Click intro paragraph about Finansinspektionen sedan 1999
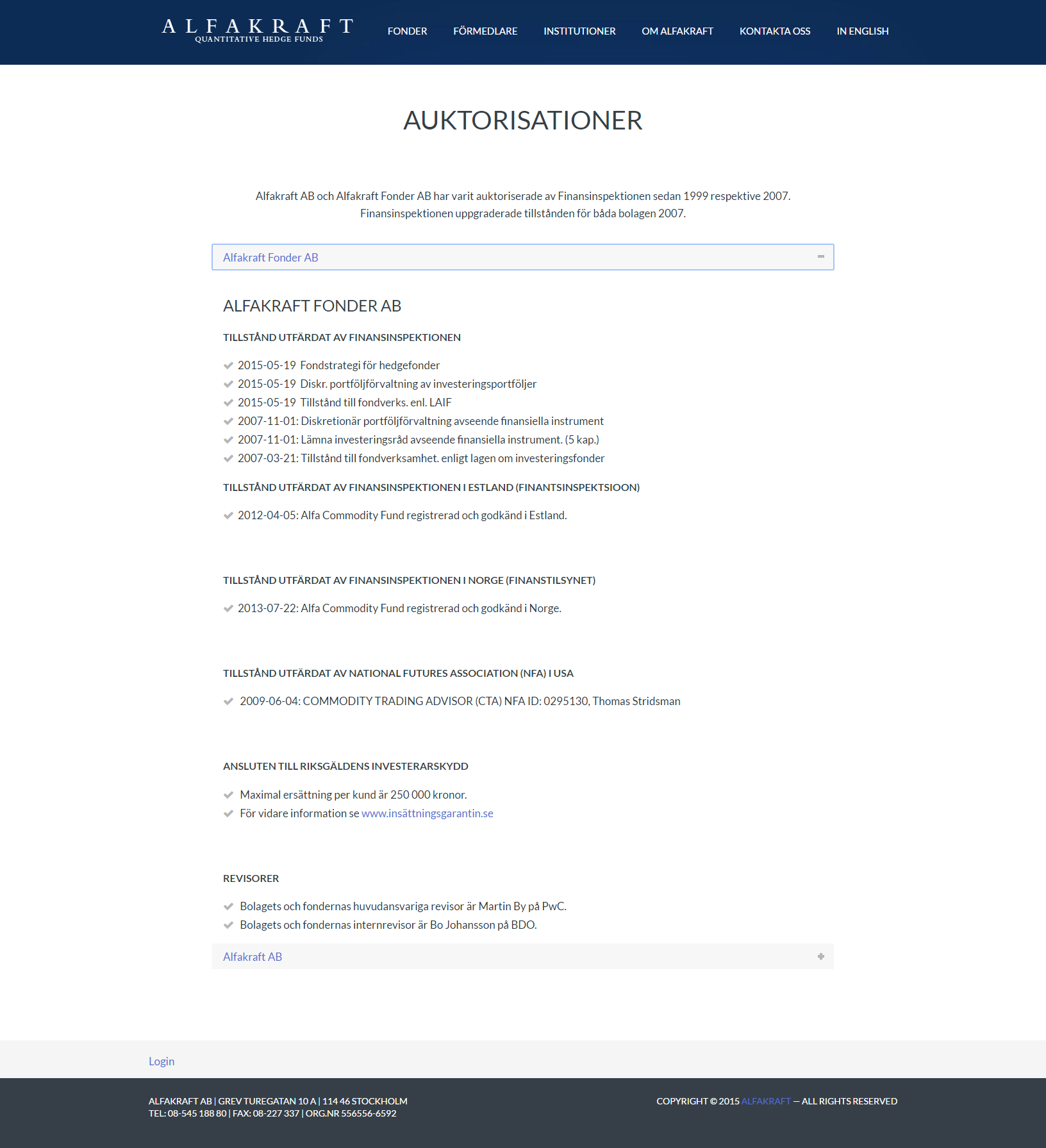The height and width of the screenshot is (1148, 1046). click(523, 204)
